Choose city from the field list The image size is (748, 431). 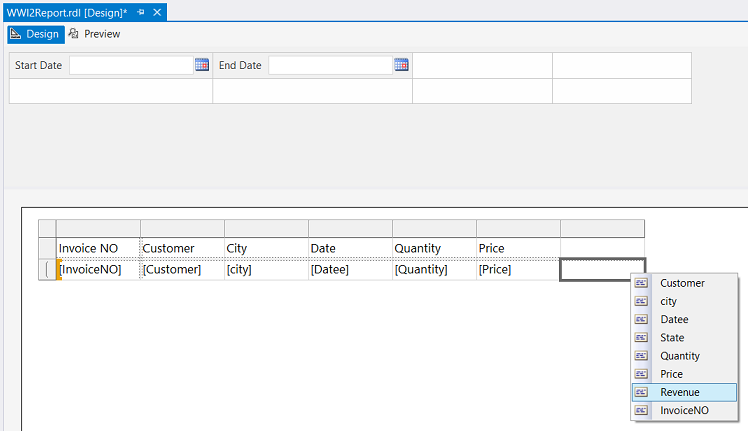pos(684,301)
